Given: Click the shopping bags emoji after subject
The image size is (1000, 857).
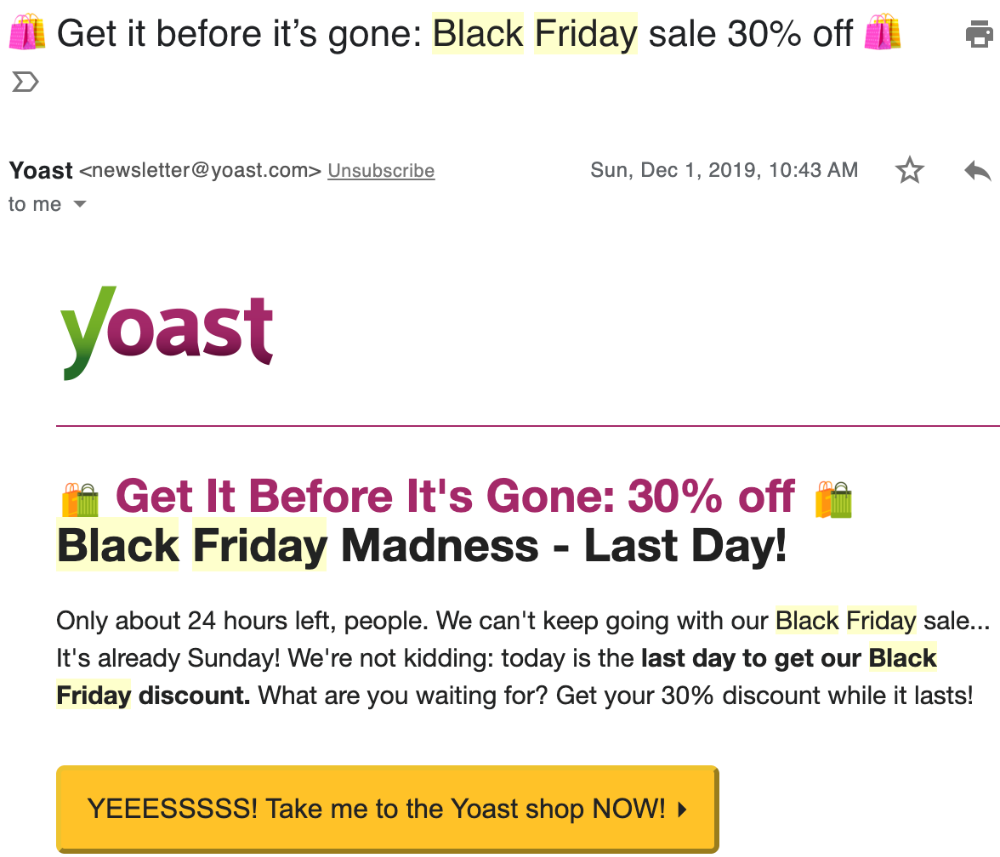Looking at the screenshot, I should [x=882, y=33].
